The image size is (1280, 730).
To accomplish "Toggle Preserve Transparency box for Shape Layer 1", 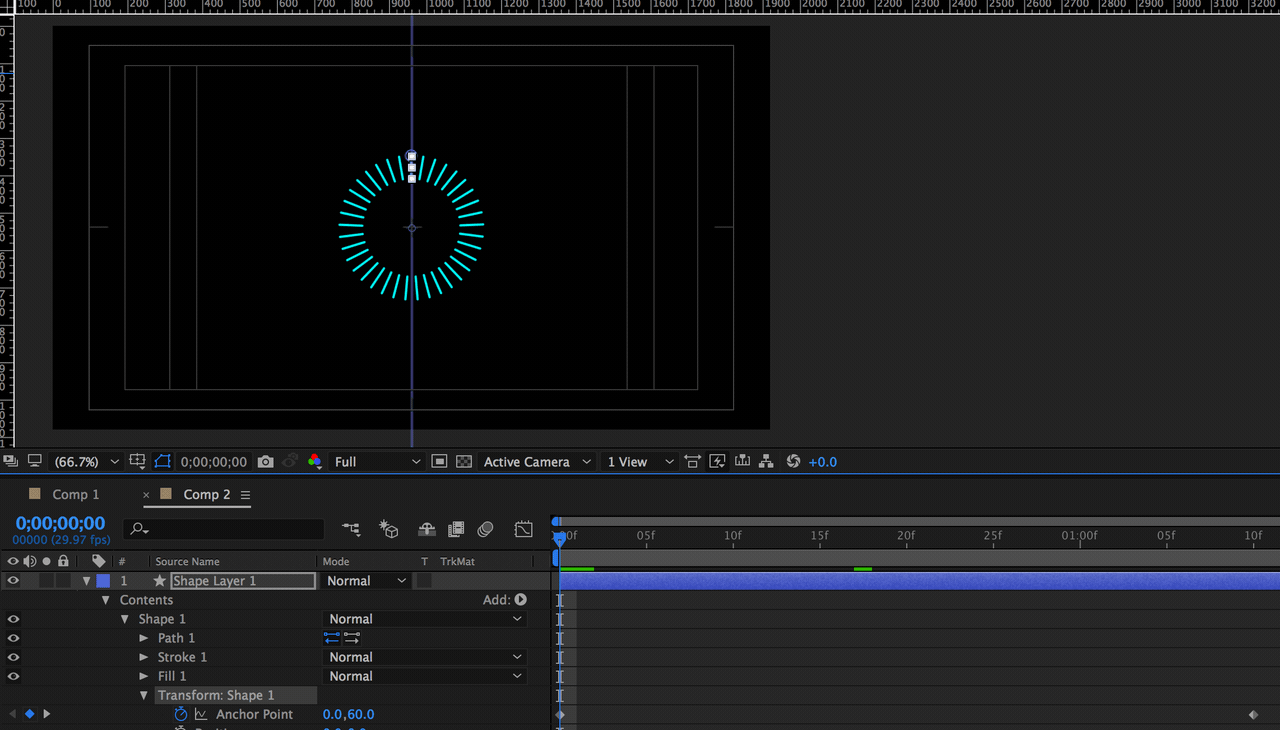I will click(x=424, y=581).
